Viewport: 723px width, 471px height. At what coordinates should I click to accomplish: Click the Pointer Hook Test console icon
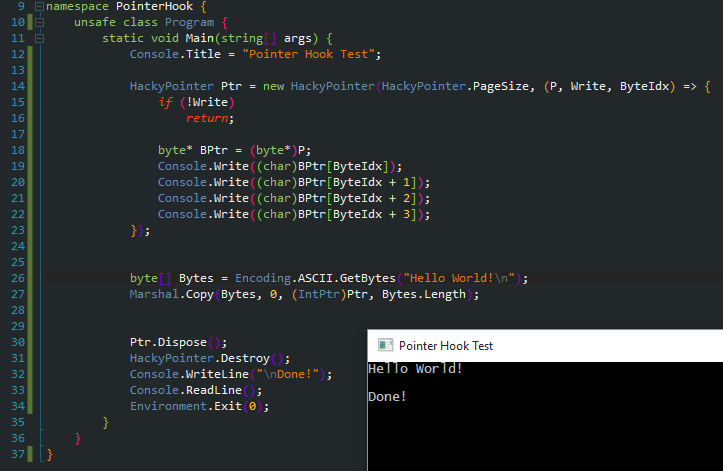tap(385, 345)
